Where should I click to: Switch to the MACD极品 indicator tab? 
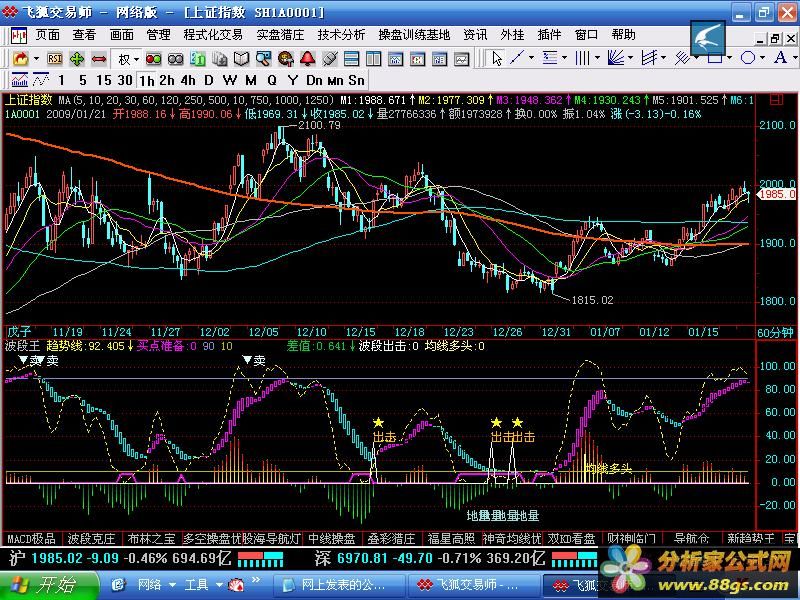coord(32,538)
